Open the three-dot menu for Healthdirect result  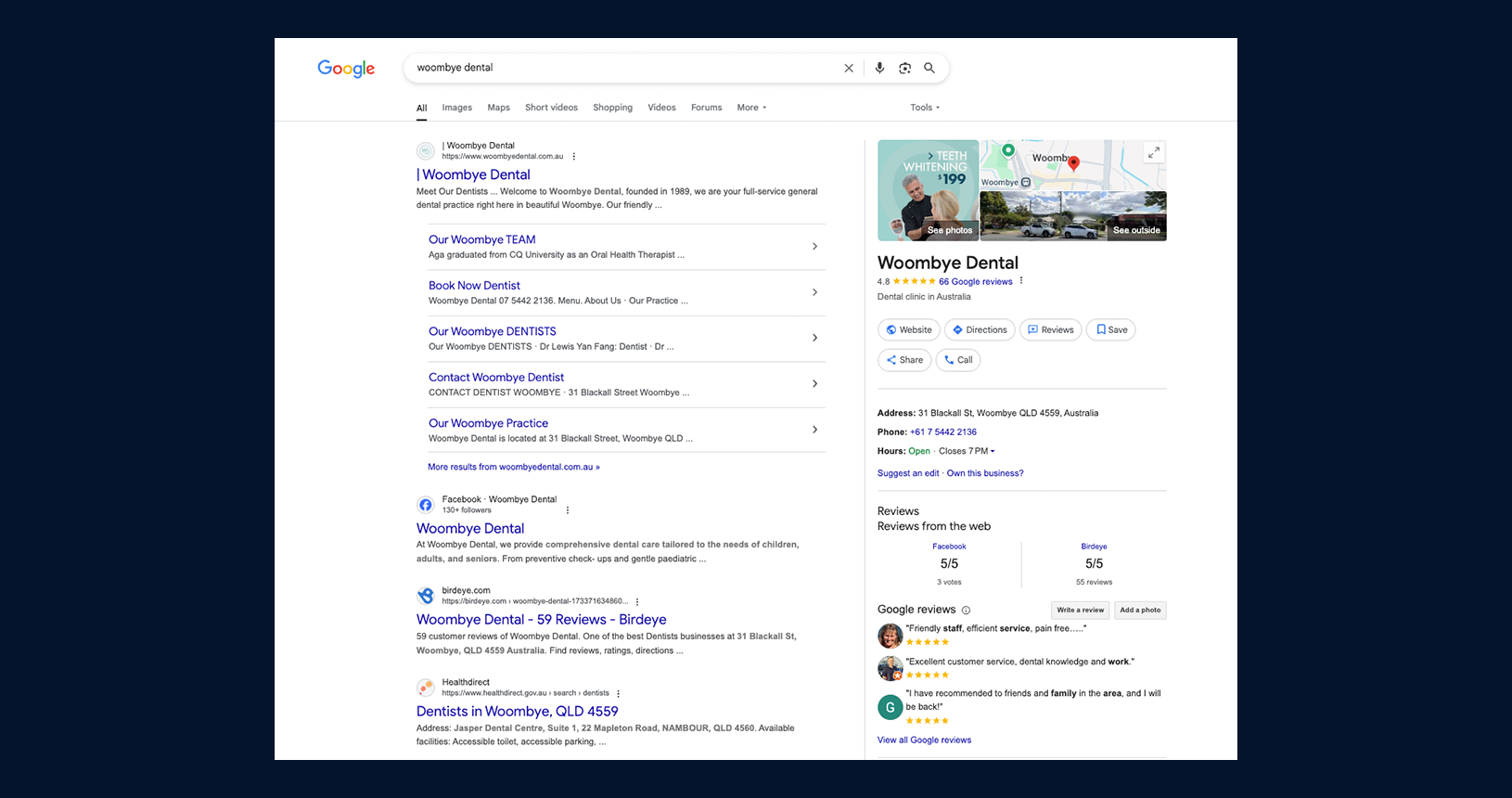(618, 694)
